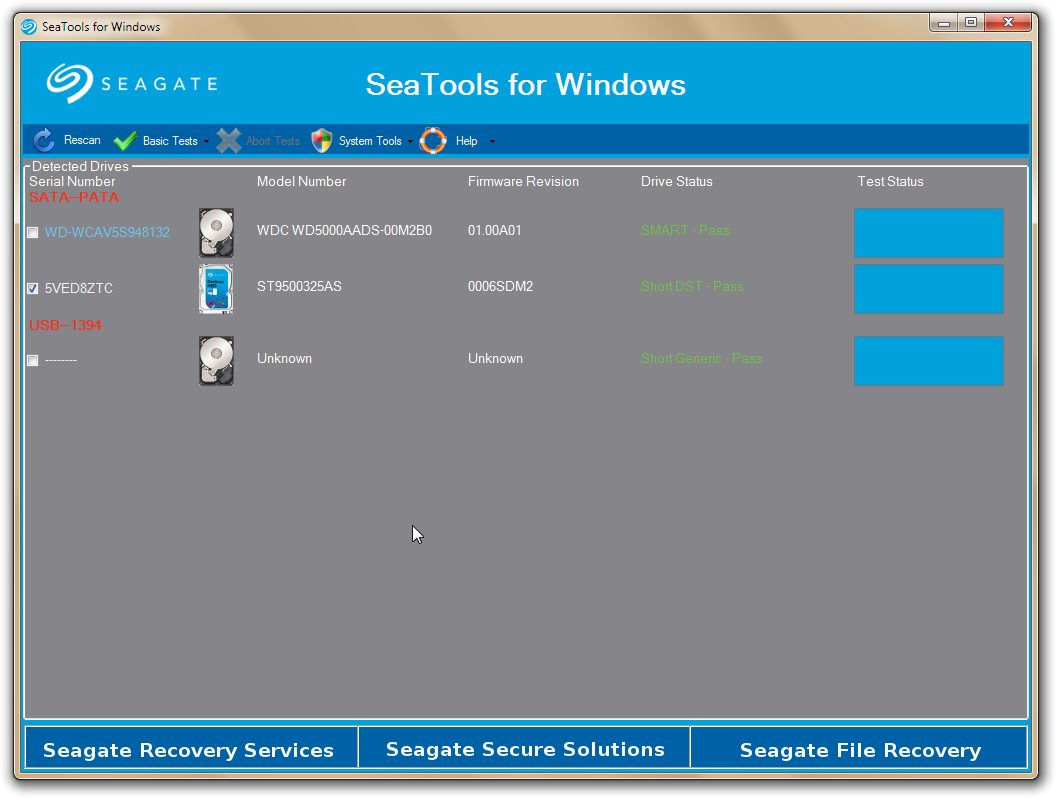The width and height of the screenshot is (1057, 799).
Task: Check the WD-WCAV5S948132 drive checkbox
Action: pos(32,233)
